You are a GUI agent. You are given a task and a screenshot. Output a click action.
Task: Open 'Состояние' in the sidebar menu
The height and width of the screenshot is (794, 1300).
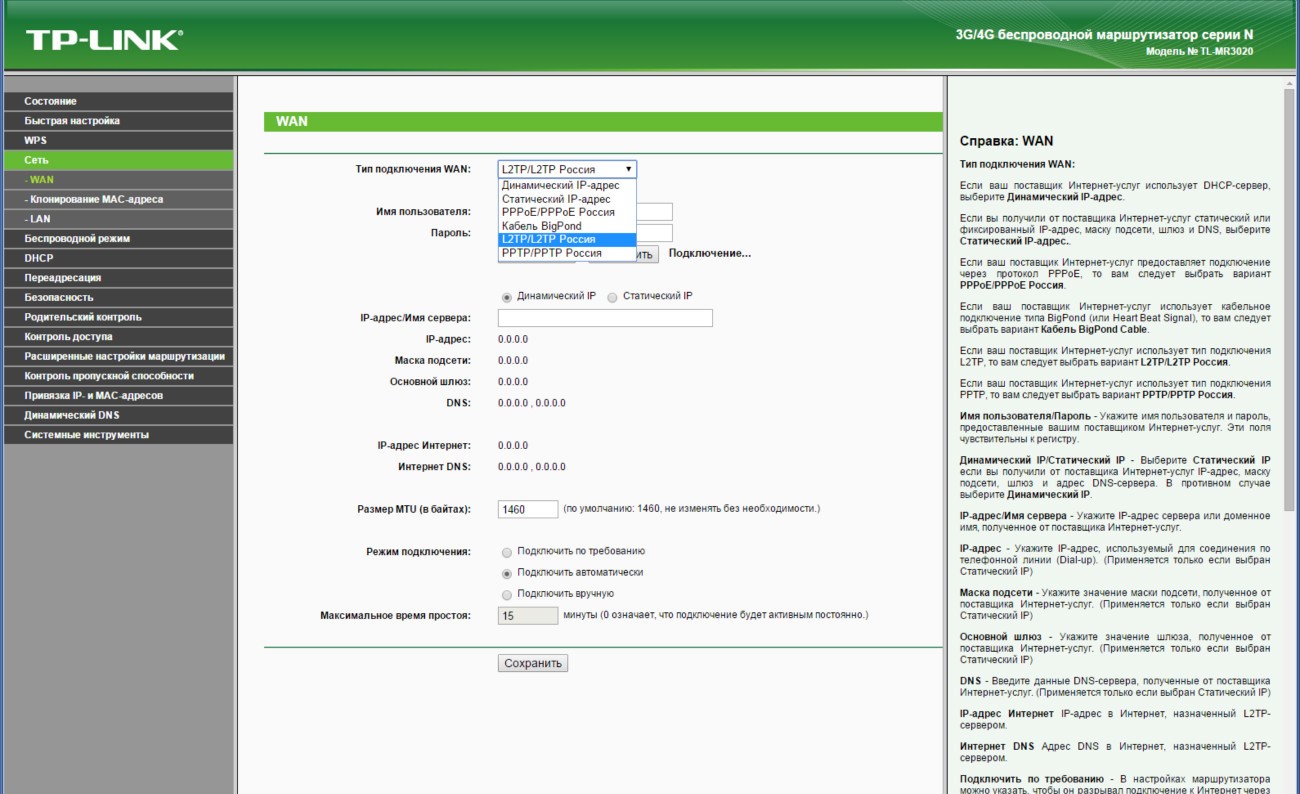51,101
